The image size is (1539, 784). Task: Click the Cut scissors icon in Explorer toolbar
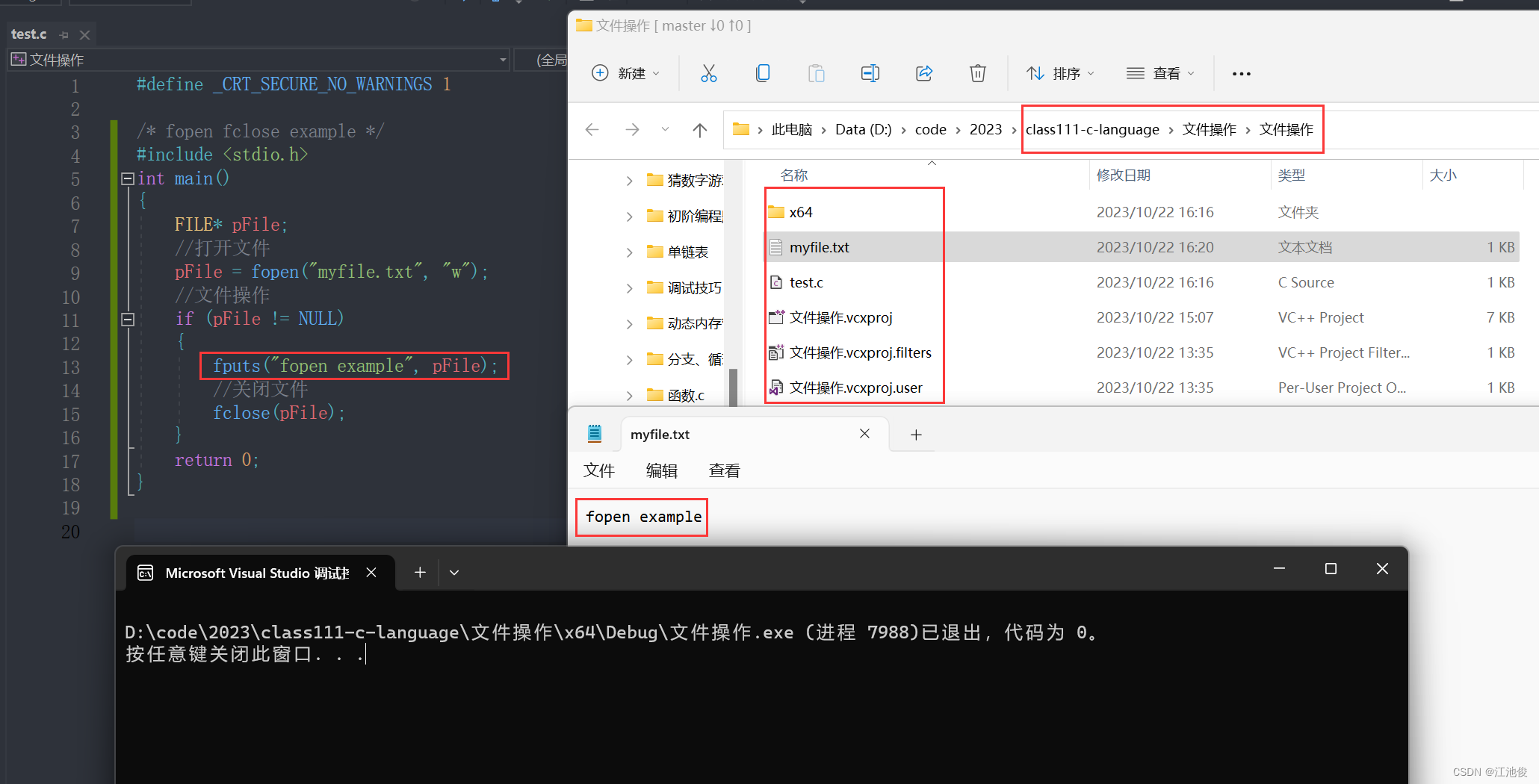708,73
